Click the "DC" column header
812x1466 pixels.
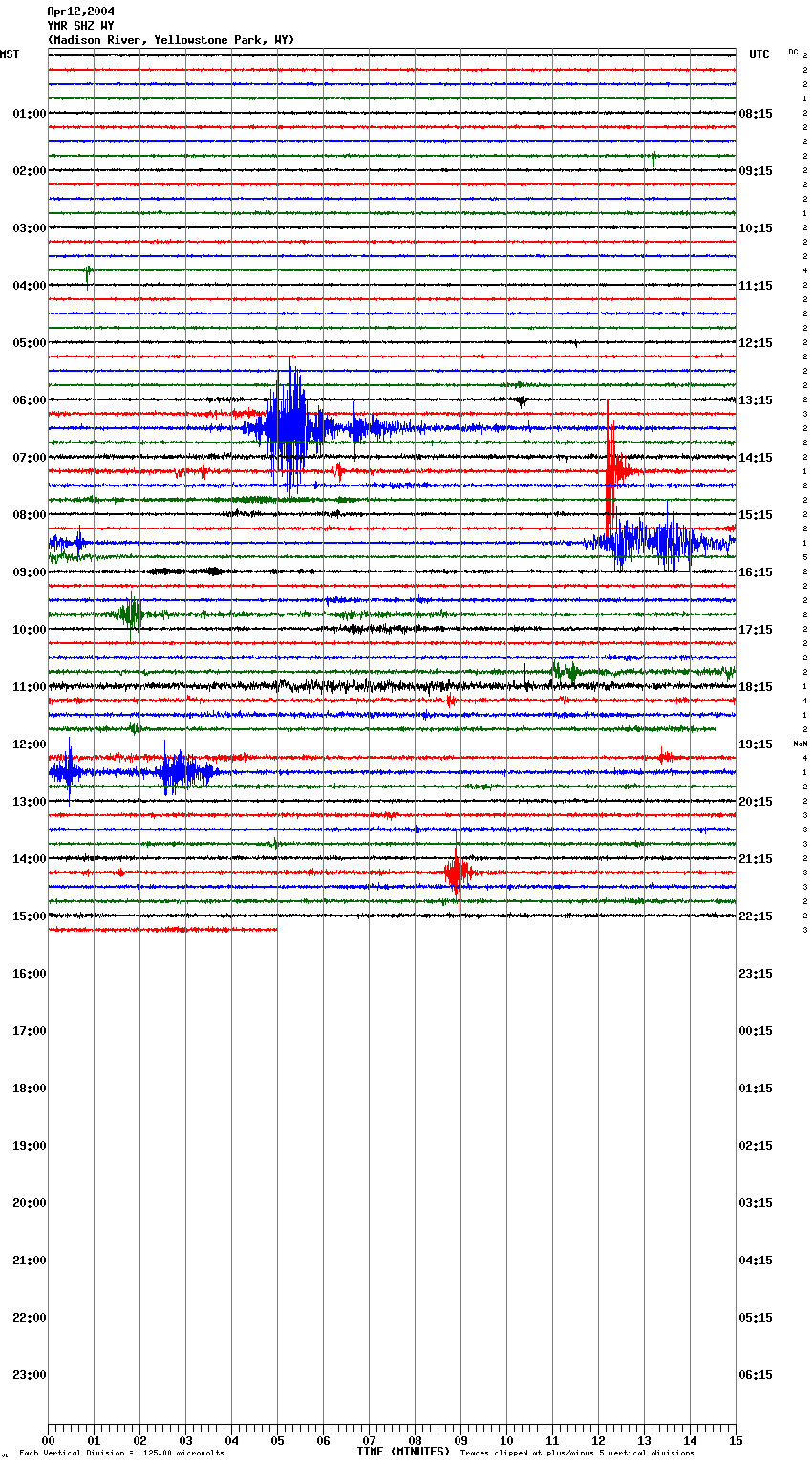click(793, 52)
